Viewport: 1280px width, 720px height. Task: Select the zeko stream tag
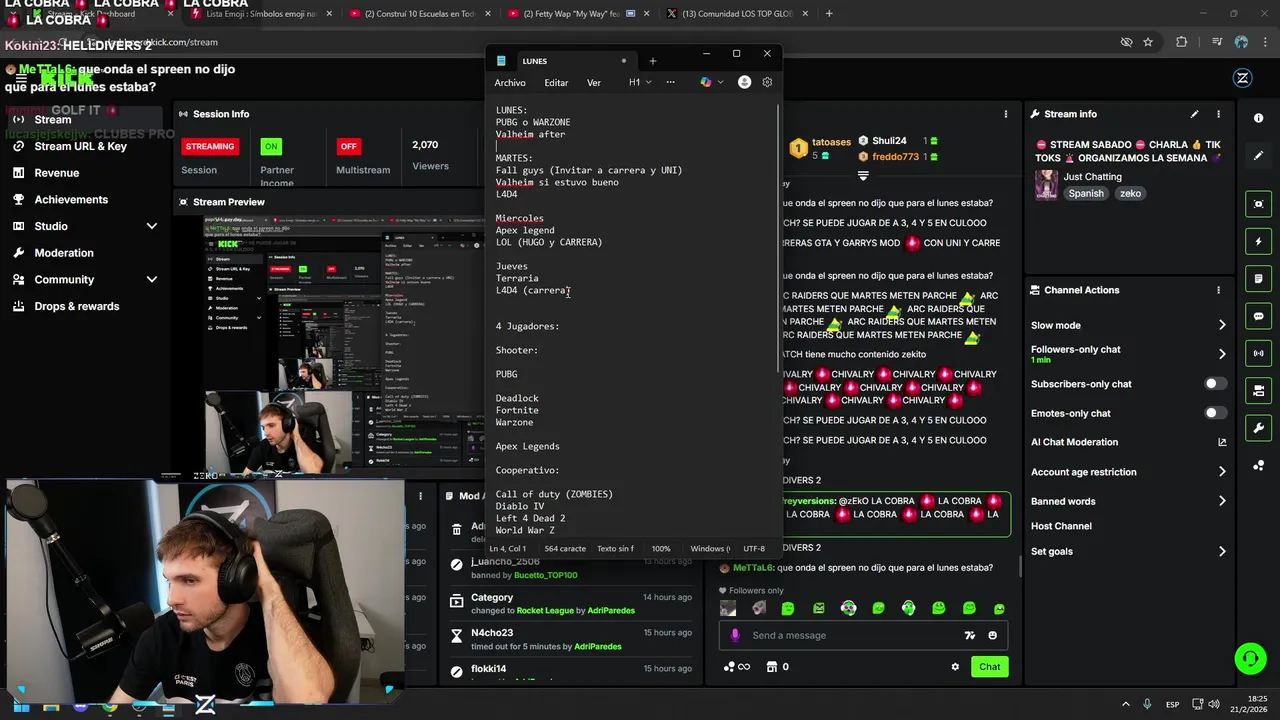coord(1131,194)
